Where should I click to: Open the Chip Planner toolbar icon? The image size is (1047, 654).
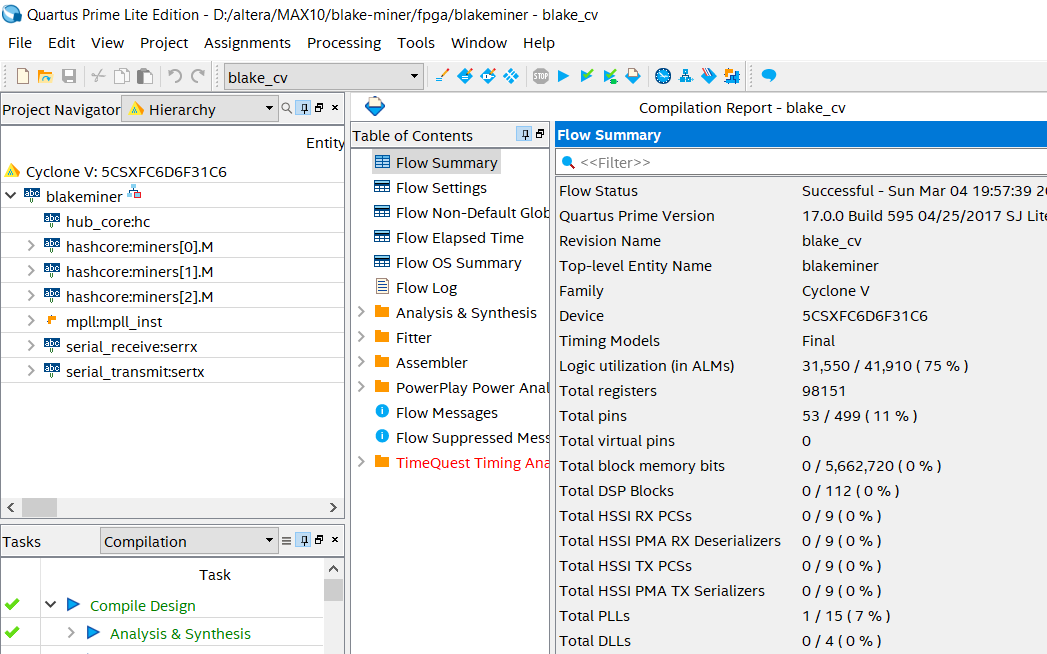coord(488,76)
